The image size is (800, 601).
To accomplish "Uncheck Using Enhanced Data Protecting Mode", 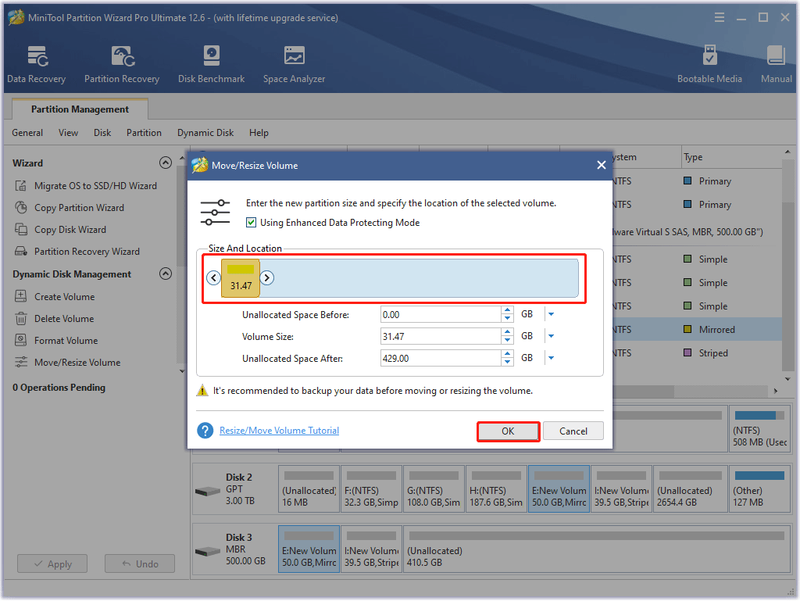I will 251,222.
